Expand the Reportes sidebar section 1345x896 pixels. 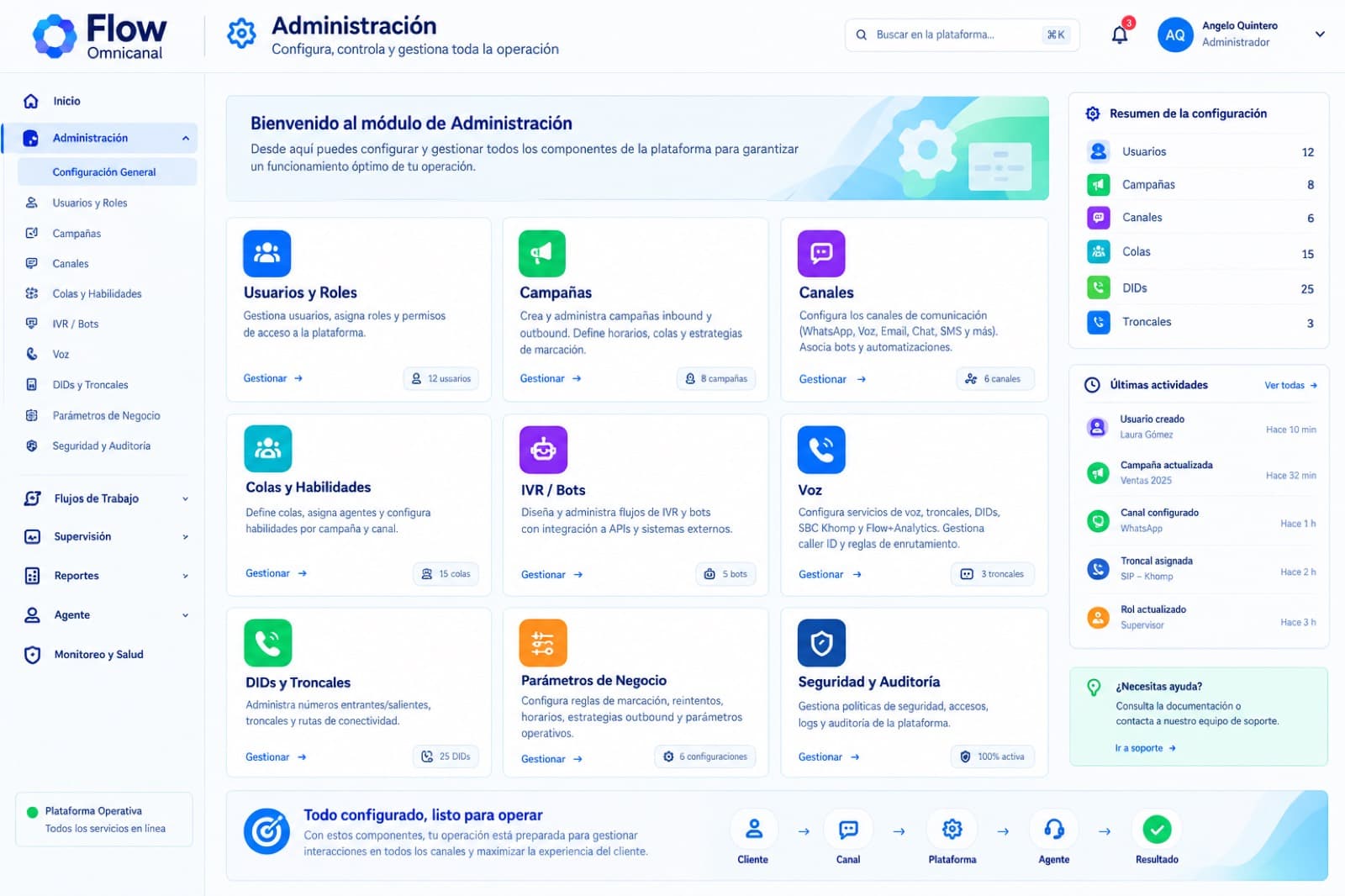pos(186,576)
